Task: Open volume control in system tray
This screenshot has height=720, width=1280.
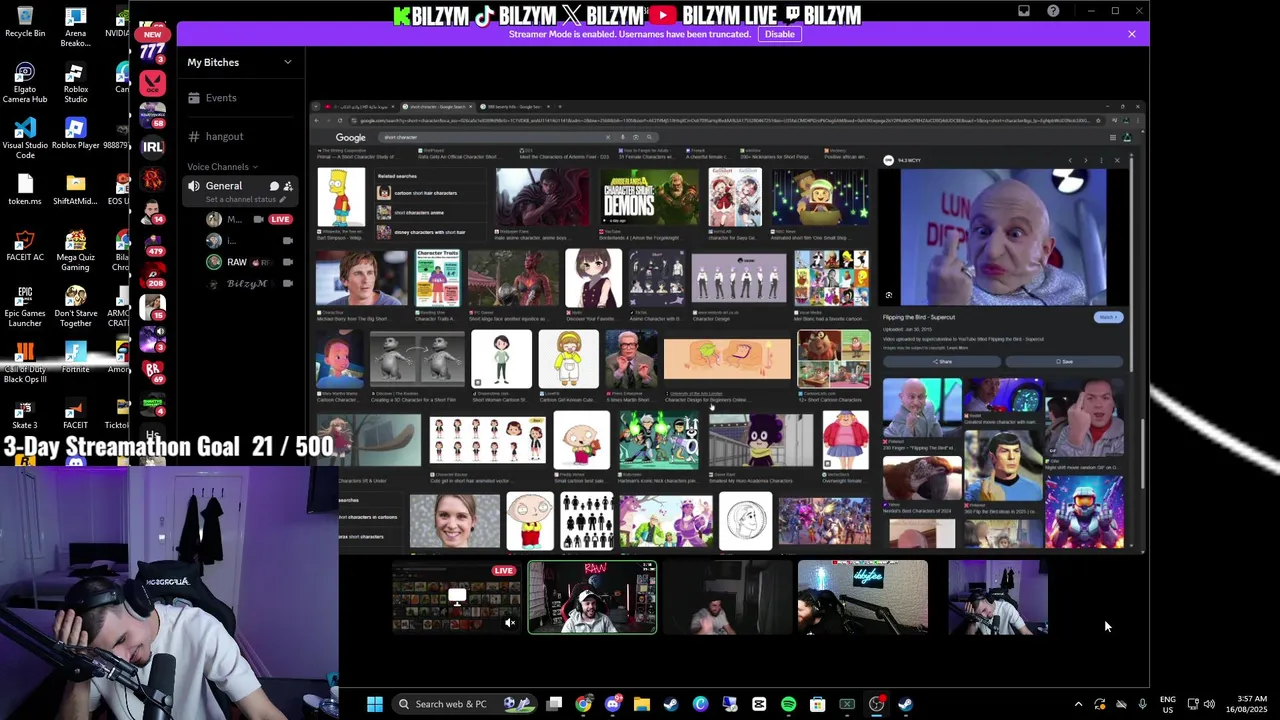Action: (1209, 704)
